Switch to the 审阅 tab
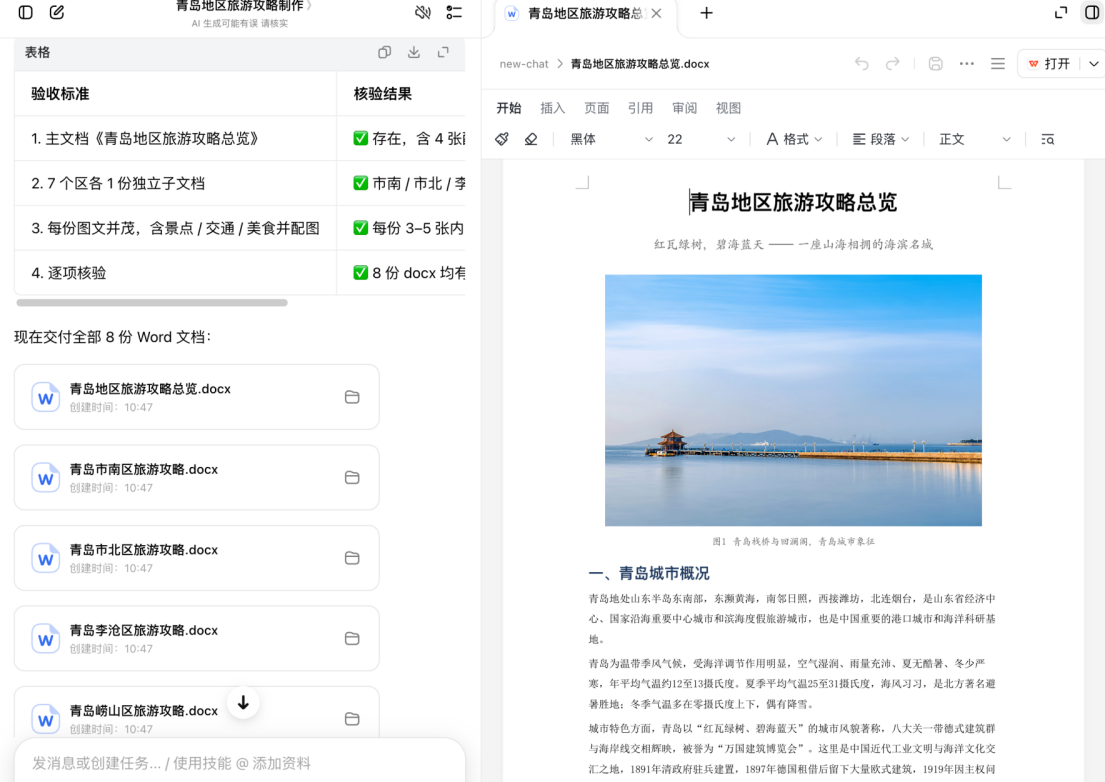The height and width of the screenshot is (782, 1105). point(684,108)
